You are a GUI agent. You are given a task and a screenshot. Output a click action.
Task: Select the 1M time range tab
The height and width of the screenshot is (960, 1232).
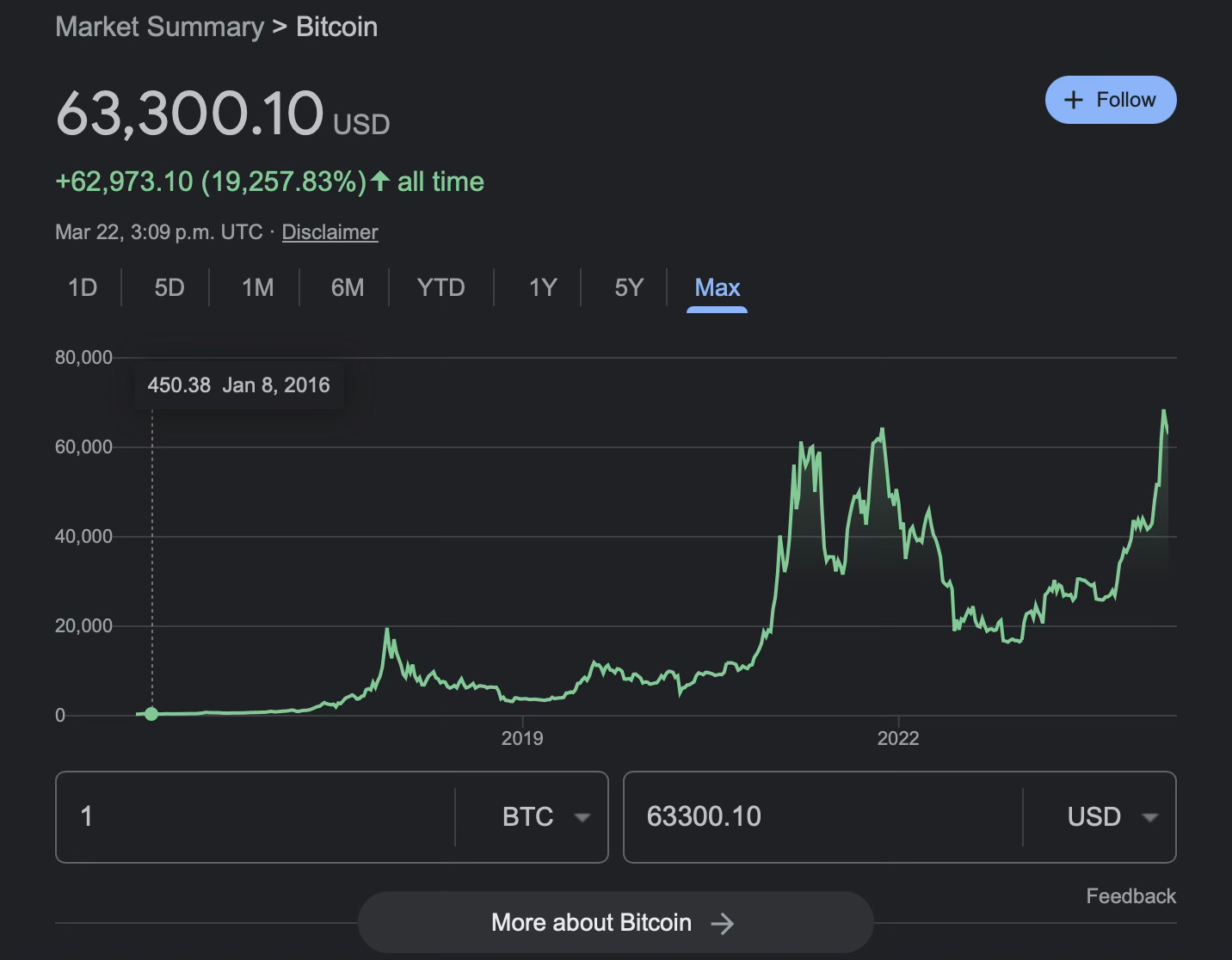(257, 287)
